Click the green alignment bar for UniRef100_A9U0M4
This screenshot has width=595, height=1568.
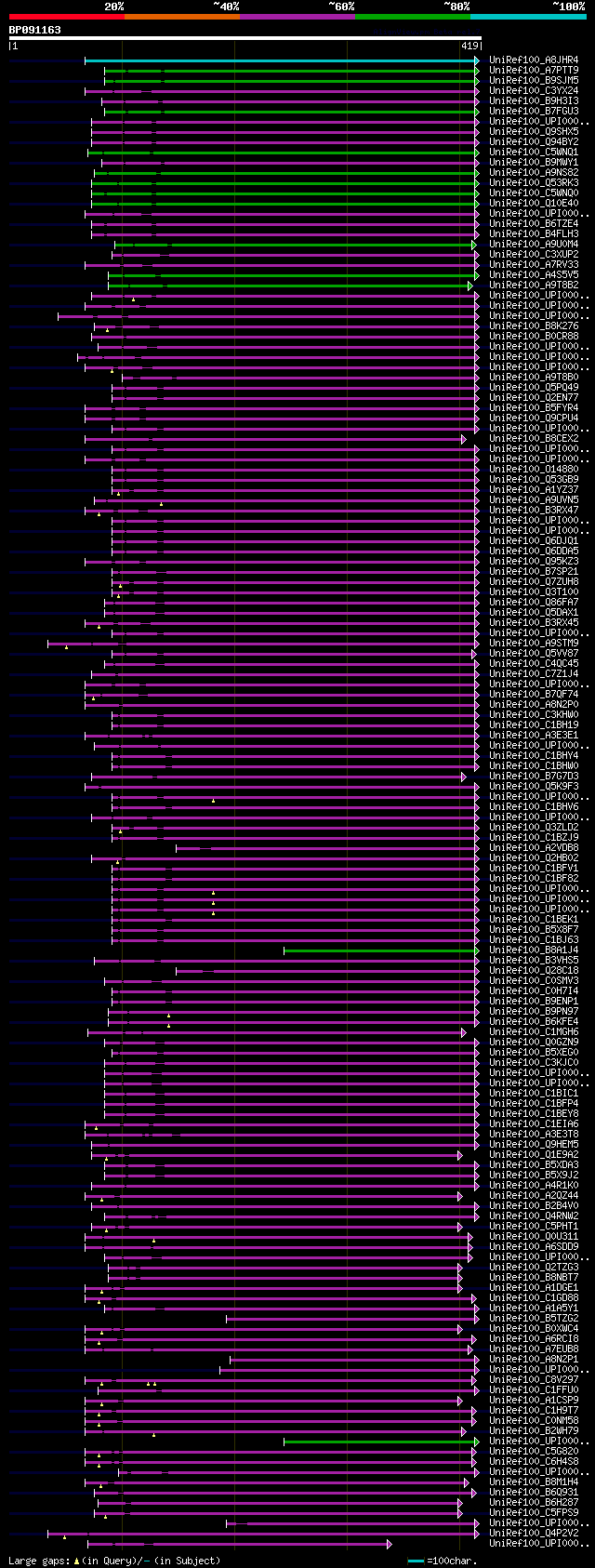pyautogui.click(x=297, y=245)
